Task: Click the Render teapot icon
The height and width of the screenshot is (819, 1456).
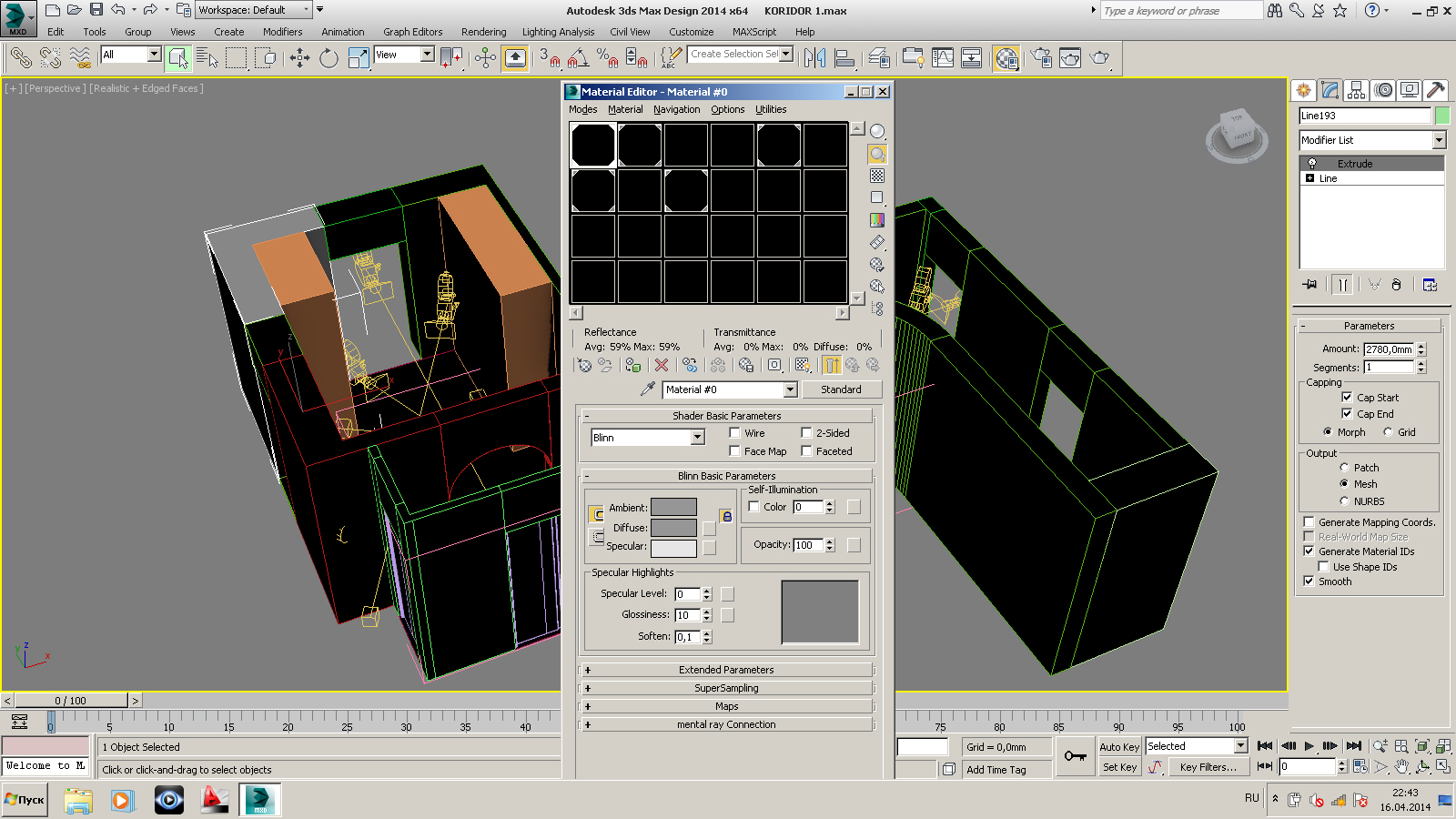Action: tap(1100, 58)
